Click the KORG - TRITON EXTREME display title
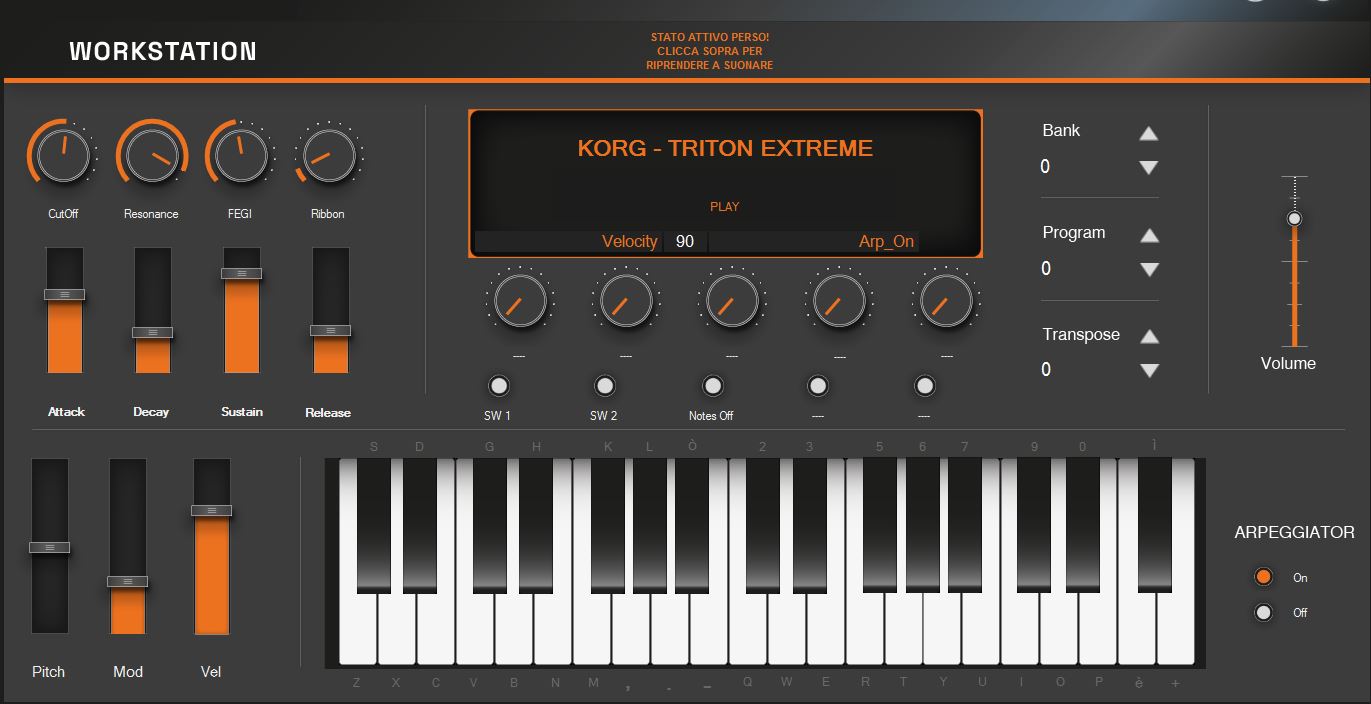The height and width of the screenshot is (704, 1371). pyautogui.click(x=725, y=148)
